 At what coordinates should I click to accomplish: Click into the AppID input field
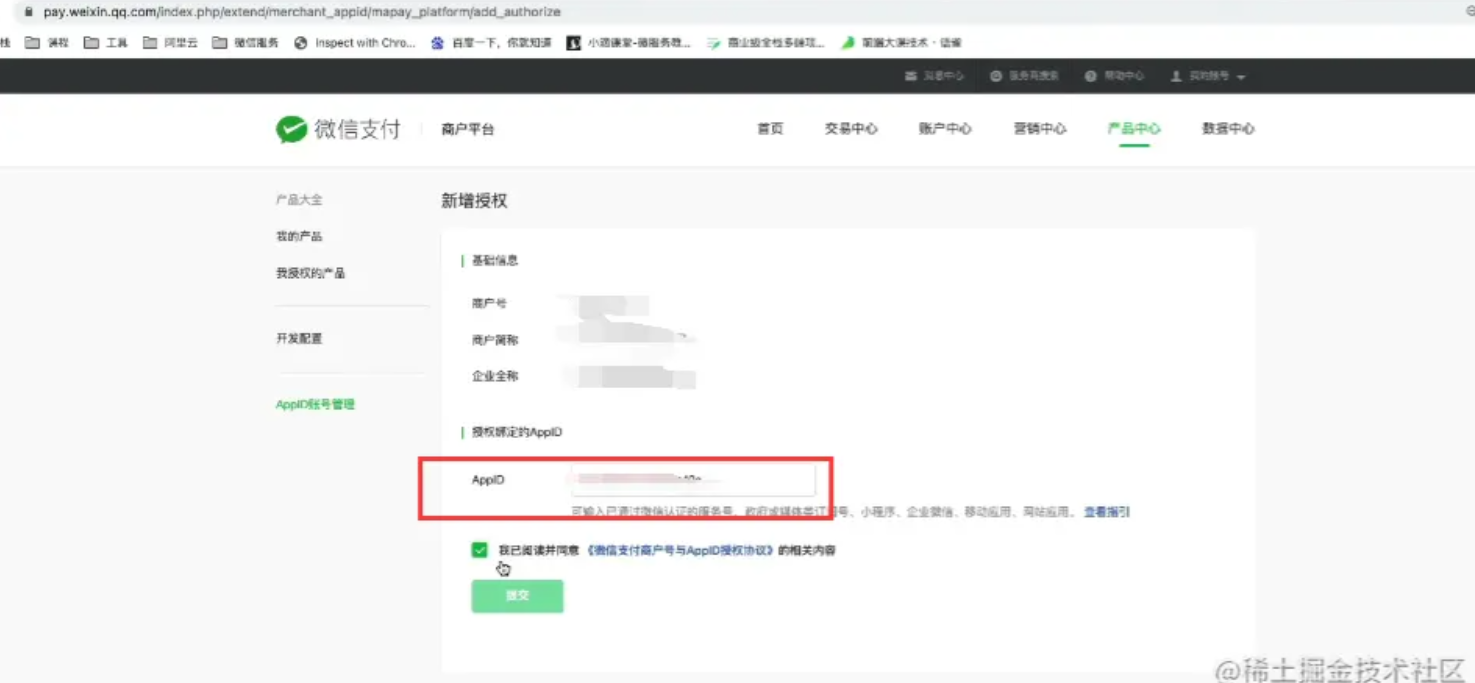tap(693, 480)
